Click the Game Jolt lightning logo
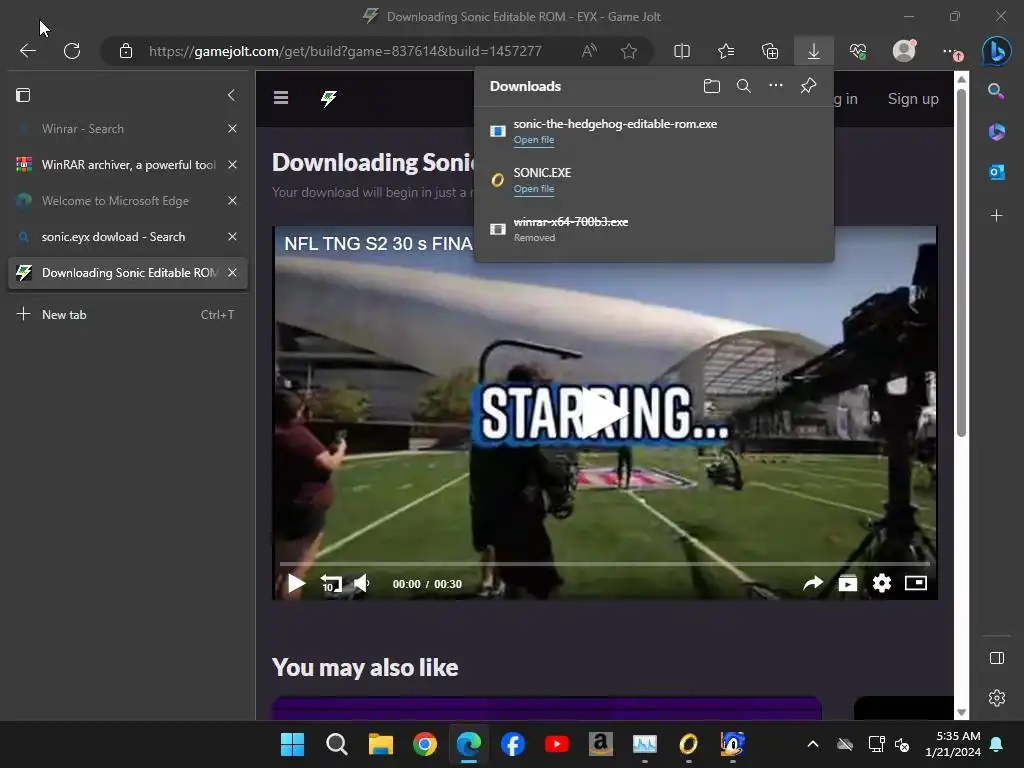The image size is (1024, 768). pos(328,98)
